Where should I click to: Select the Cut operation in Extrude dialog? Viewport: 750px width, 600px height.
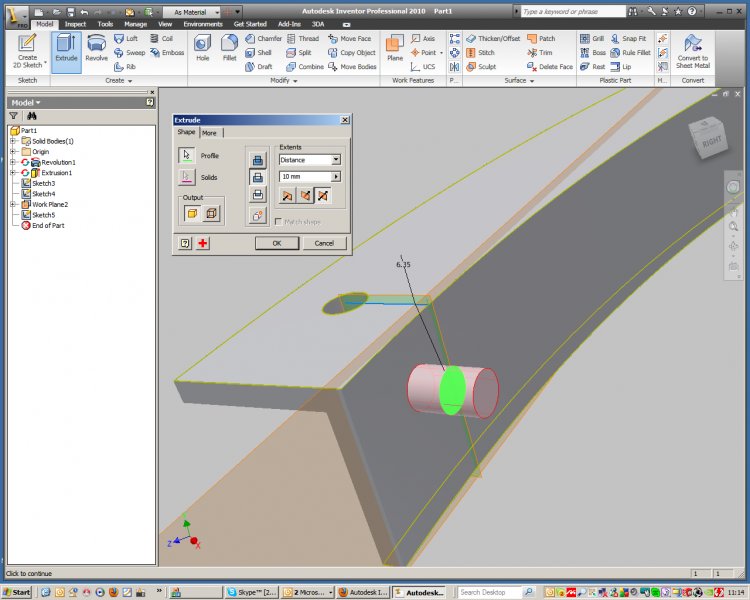tap(257, 178)
